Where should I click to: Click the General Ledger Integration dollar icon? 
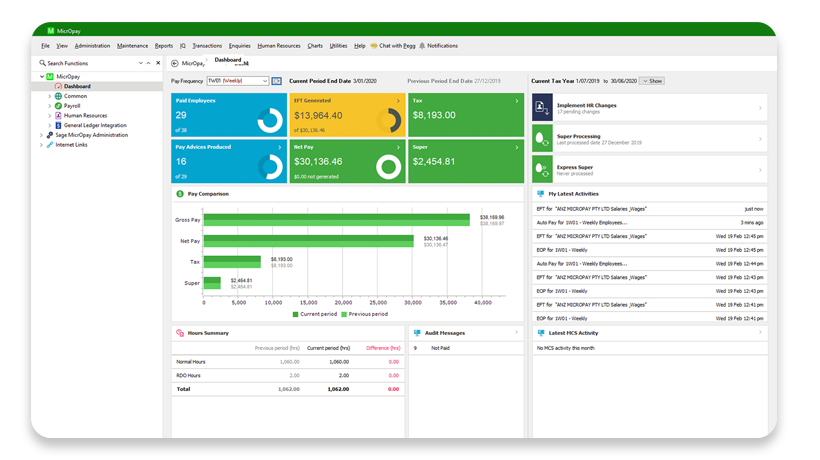(x=58, y=125)
